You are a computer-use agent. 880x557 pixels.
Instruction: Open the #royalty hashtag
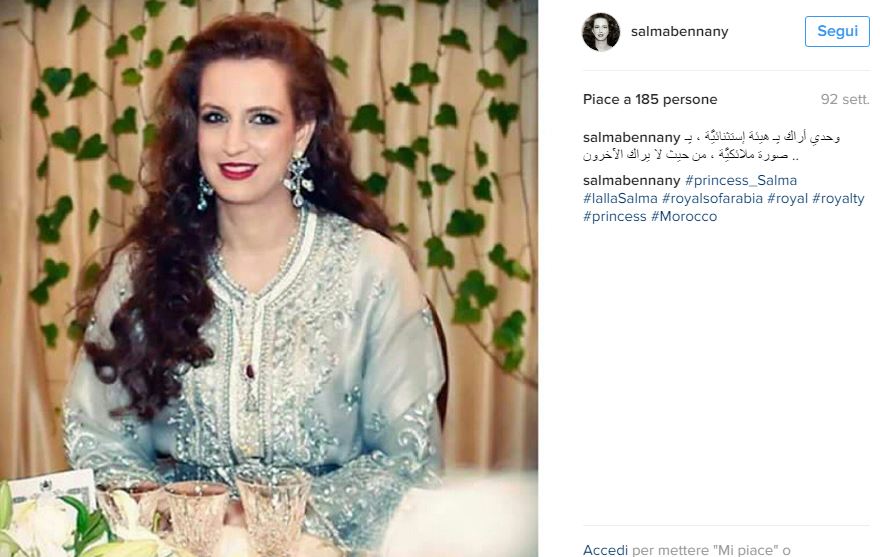coord(838,198)
